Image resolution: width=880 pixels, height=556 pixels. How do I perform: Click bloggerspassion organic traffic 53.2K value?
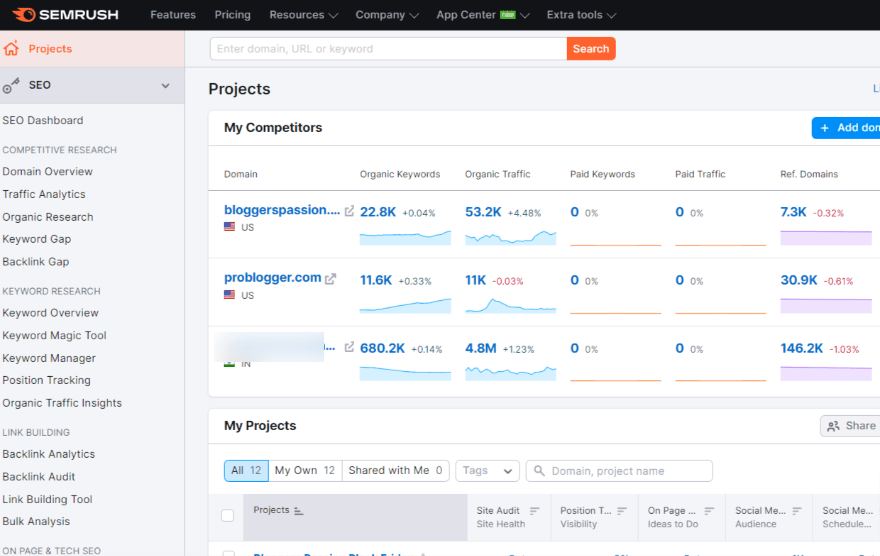[x=483, y=212]
